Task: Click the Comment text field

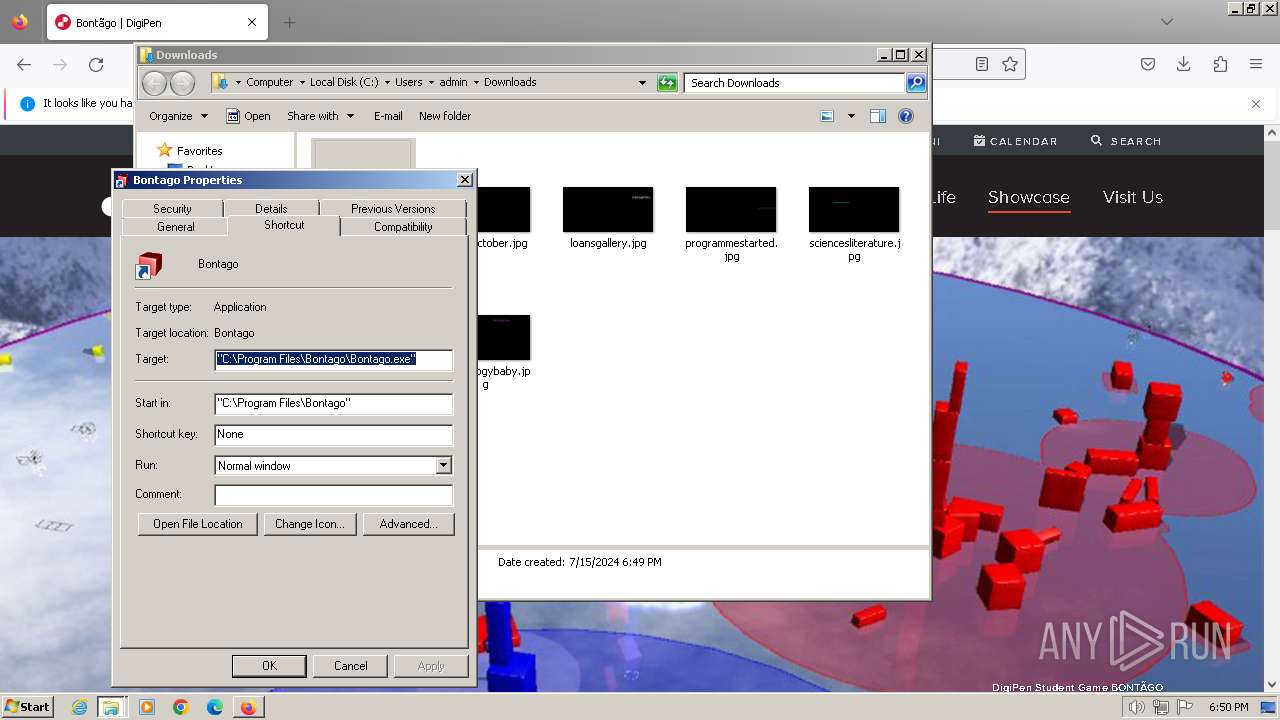Action: click(x=333, y=494)
